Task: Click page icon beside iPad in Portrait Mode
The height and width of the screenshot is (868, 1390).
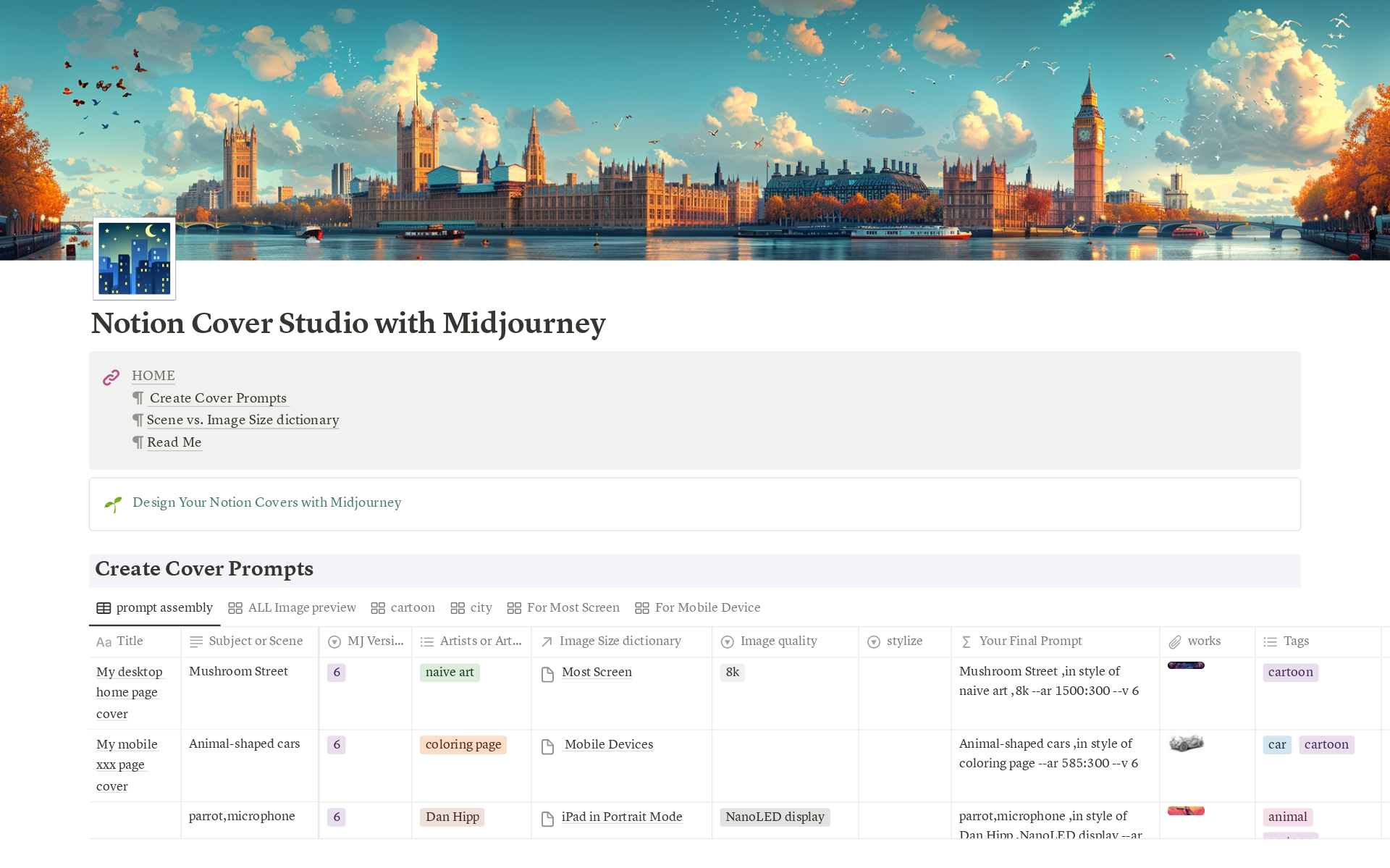Action: click(x=548, y=819)
